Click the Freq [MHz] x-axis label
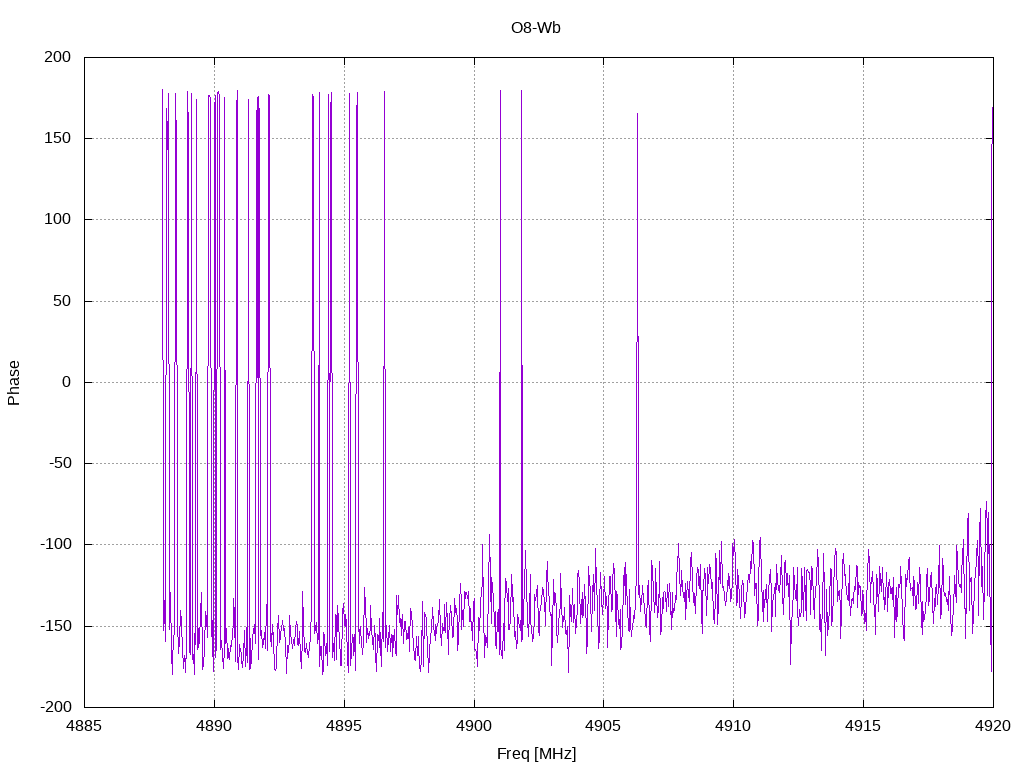Viewport: 1024px width, 768px height. [536, 754]
